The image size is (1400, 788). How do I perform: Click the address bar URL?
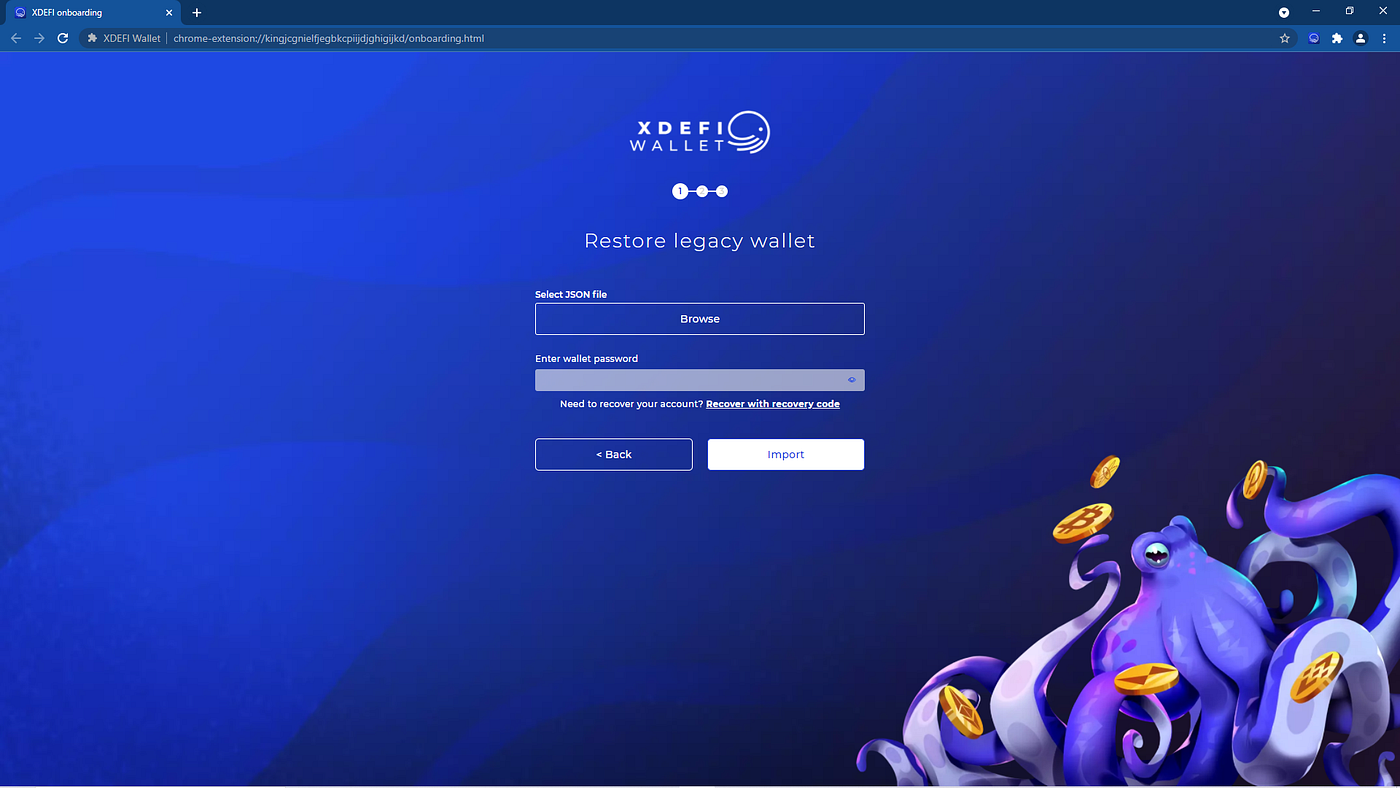click(x=329, y=38)
